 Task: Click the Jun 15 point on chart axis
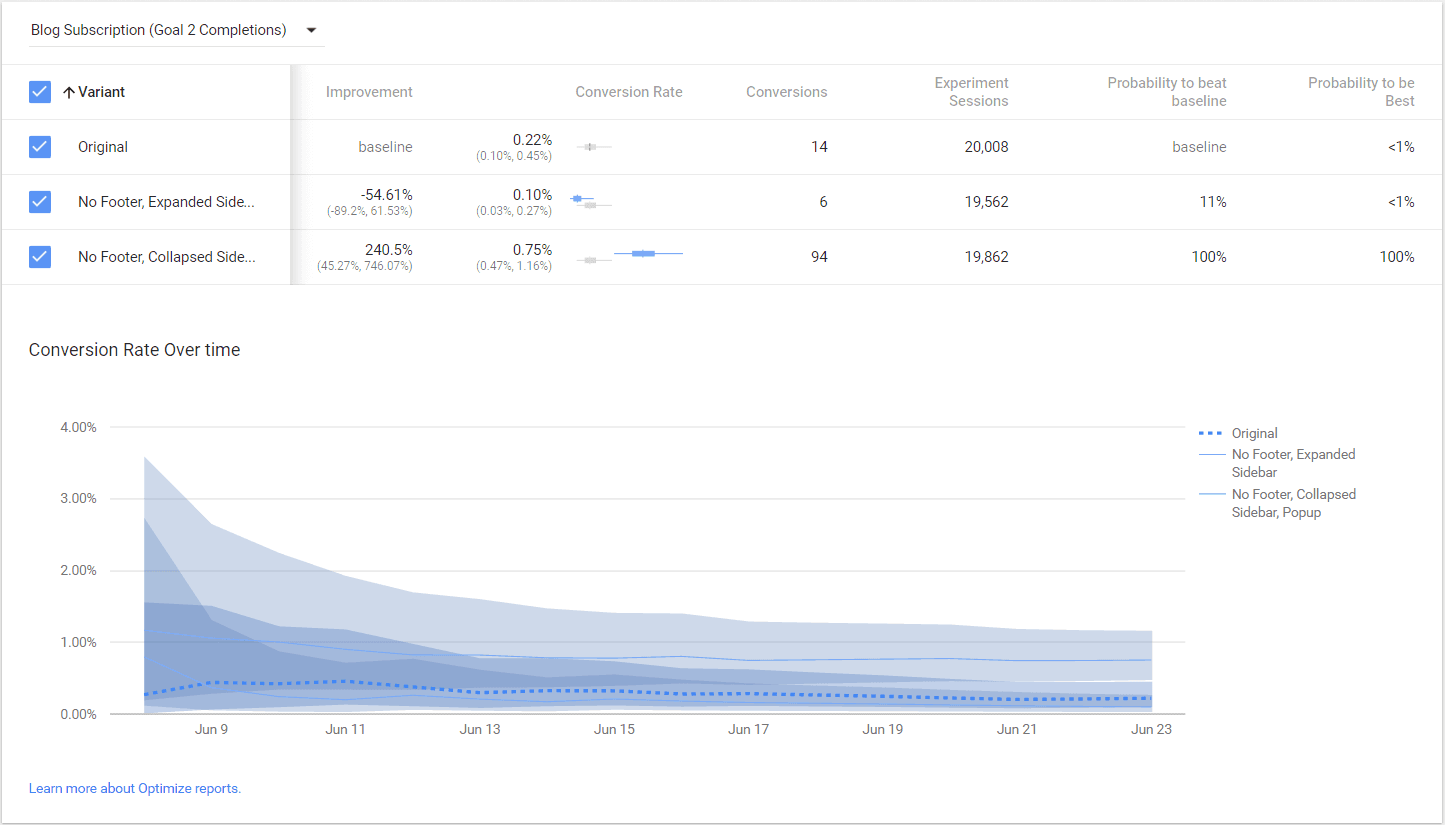click(614, 729)
